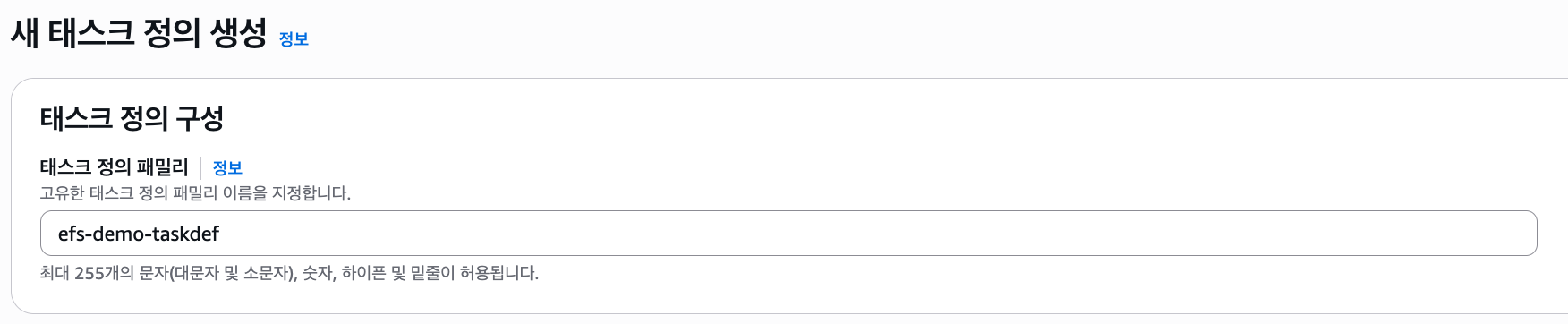This screenshot has height=324, width=1568.
Task: Click the word 패밀리 in the field label
Action: click(x=162, y=167)
